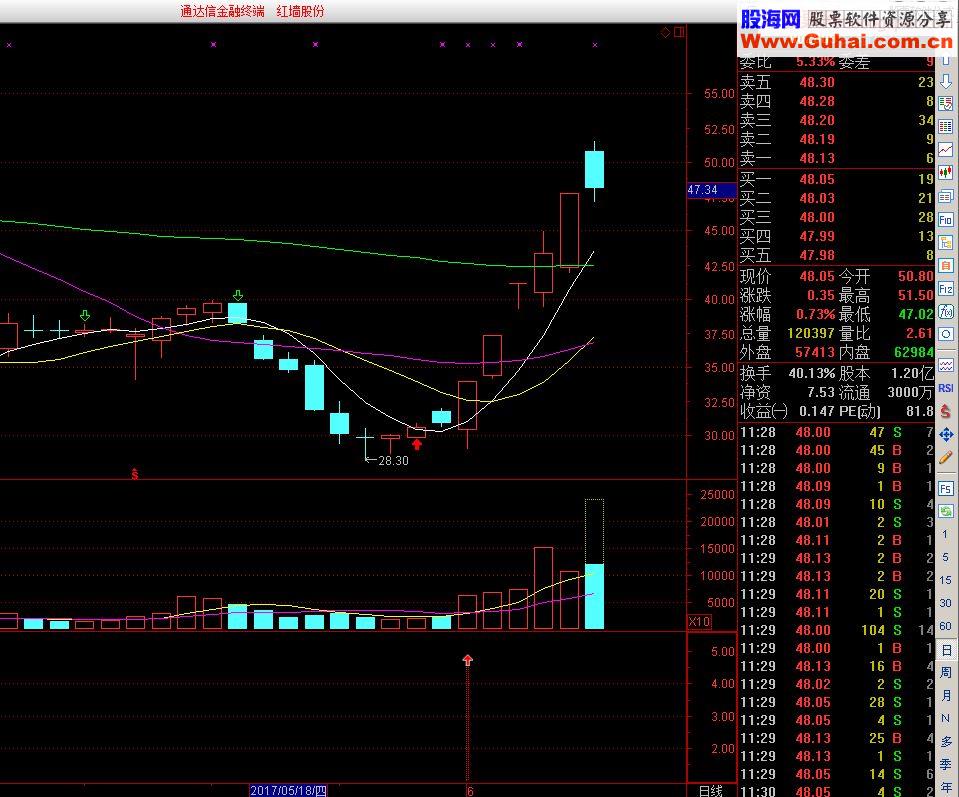
Task: Click the X10 volume multiplier label
Action: [699, 622]
